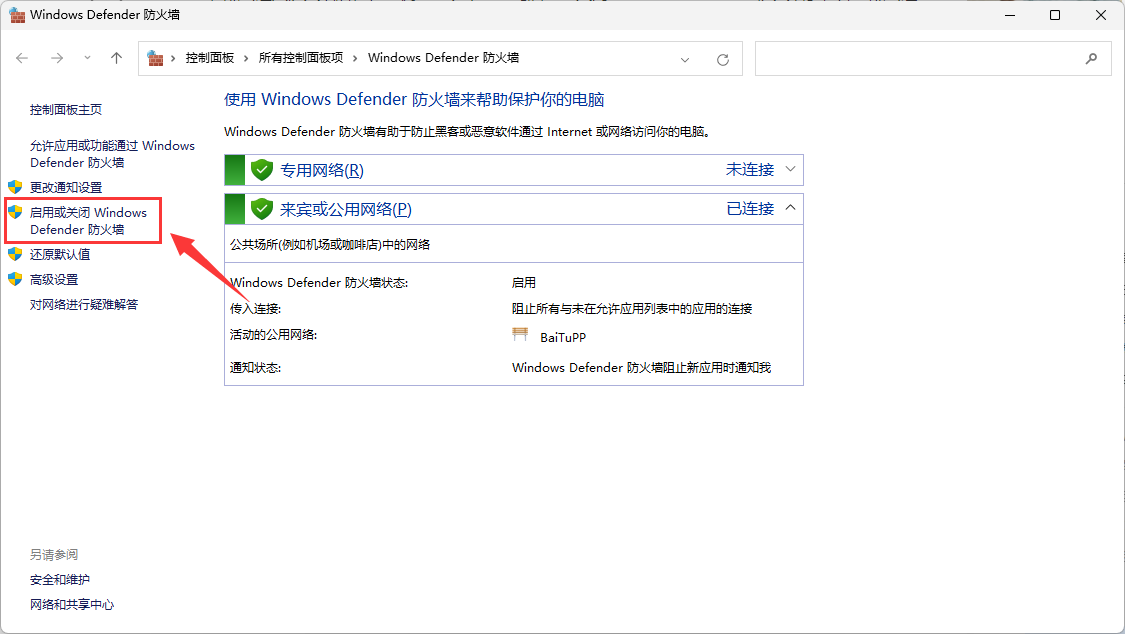Open 更改通知设置 link

[x=66, y=188]
